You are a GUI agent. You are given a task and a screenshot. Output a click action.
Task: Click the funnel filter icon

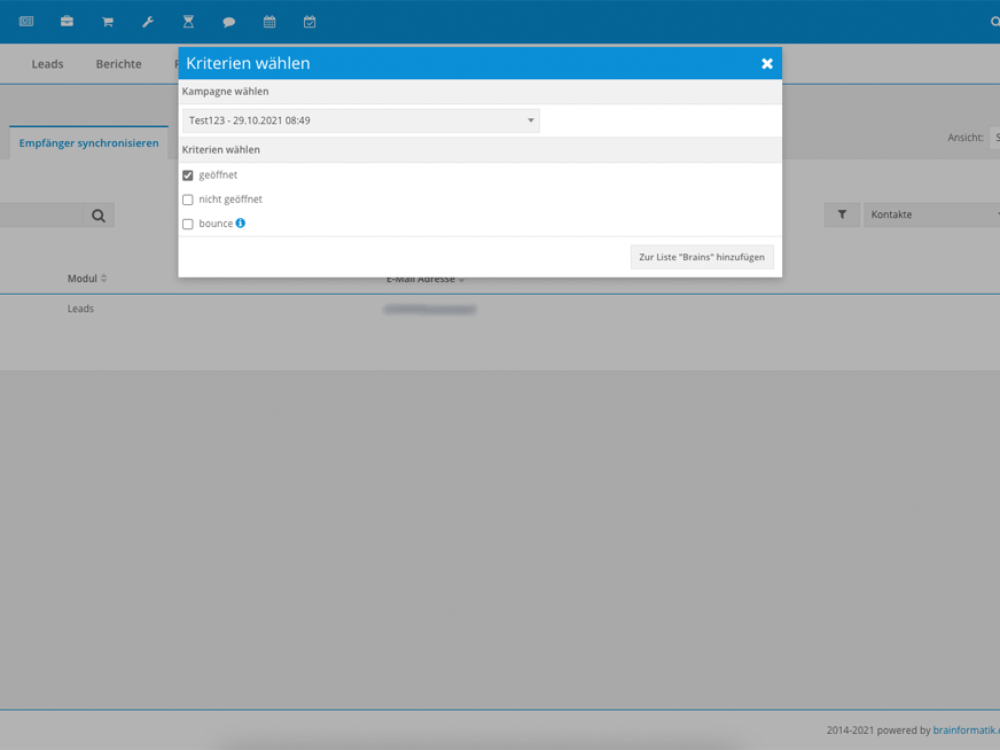coord(842,215)
